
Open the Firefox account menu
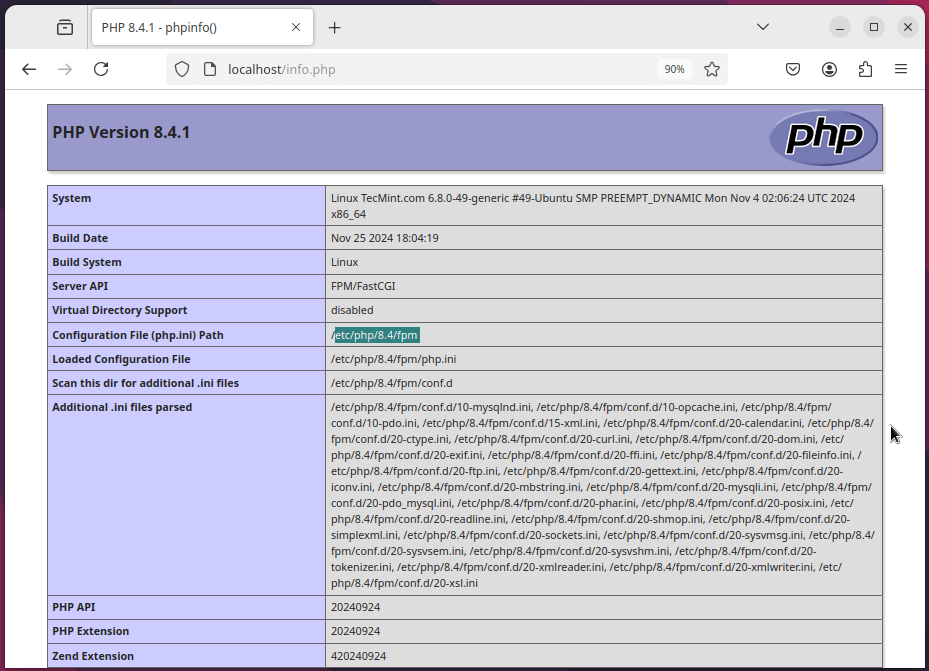(829, 69)
